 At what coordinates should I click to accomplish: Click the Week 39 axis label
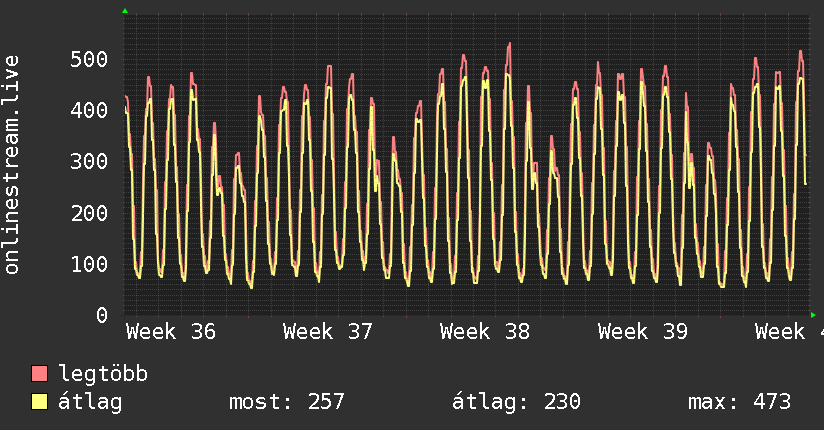643,332
